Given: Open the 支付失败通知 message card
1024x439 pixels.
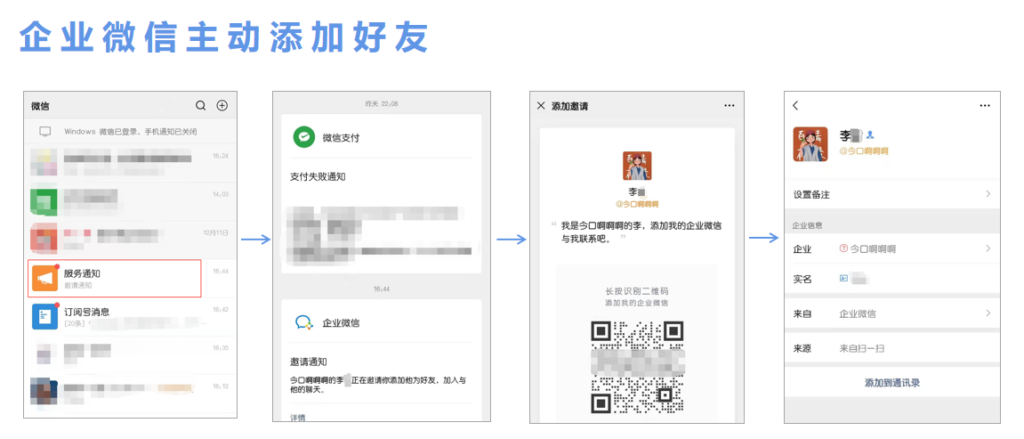Looking at the screenshot, I should coord(381,193).
